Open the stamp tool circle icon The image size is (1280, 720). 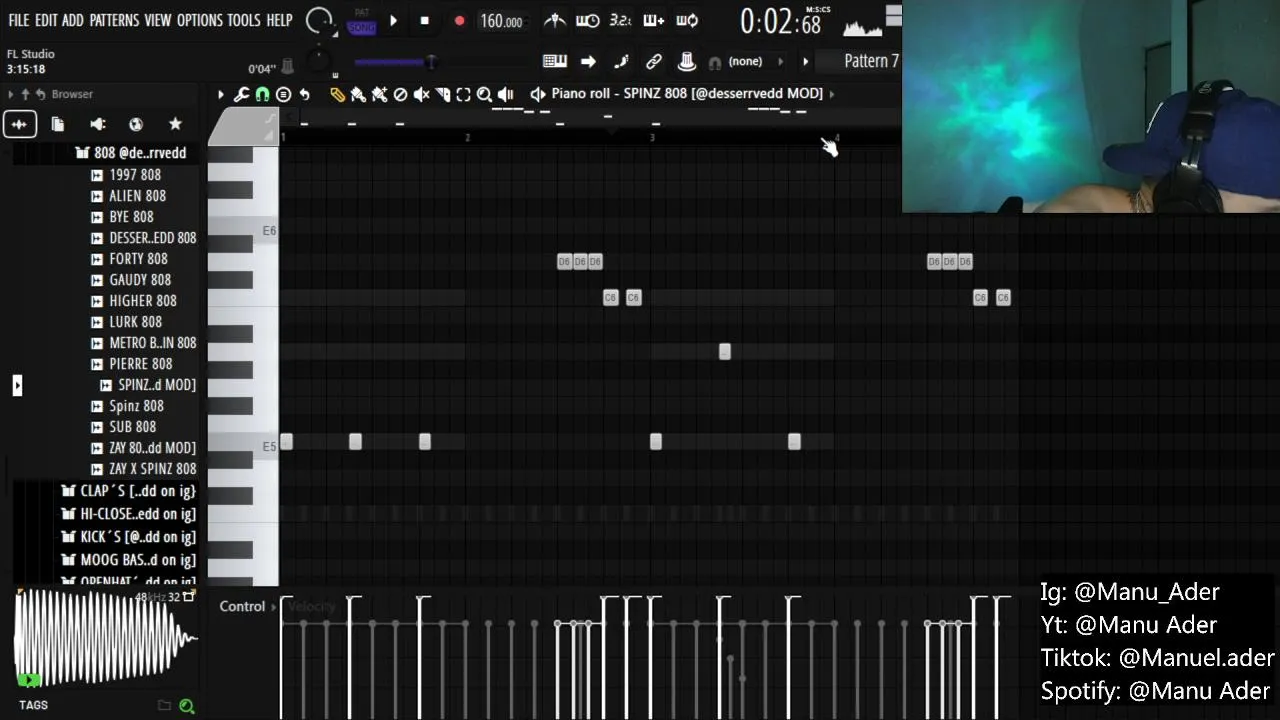[283, 94]
